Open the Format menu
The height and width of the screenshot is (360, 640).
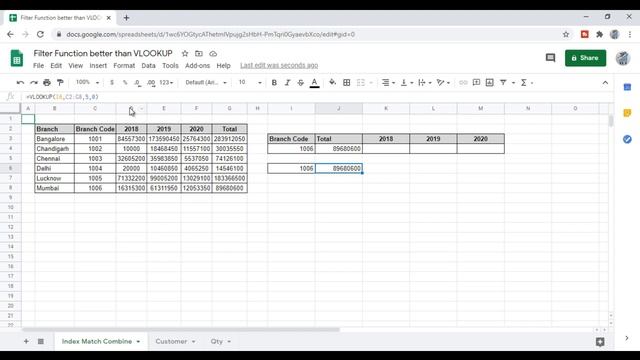click(124, 66)
